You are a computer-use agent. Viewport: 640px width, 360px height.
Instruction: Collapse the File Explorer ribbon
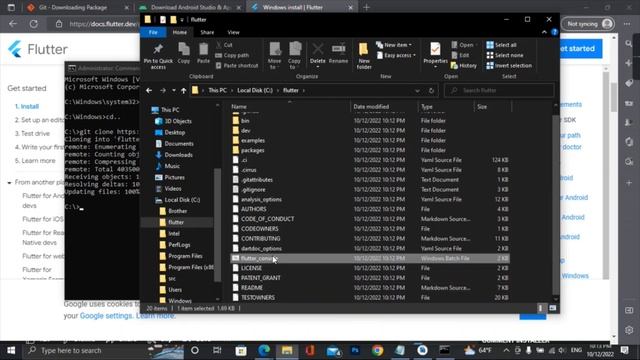pos(544,32)
